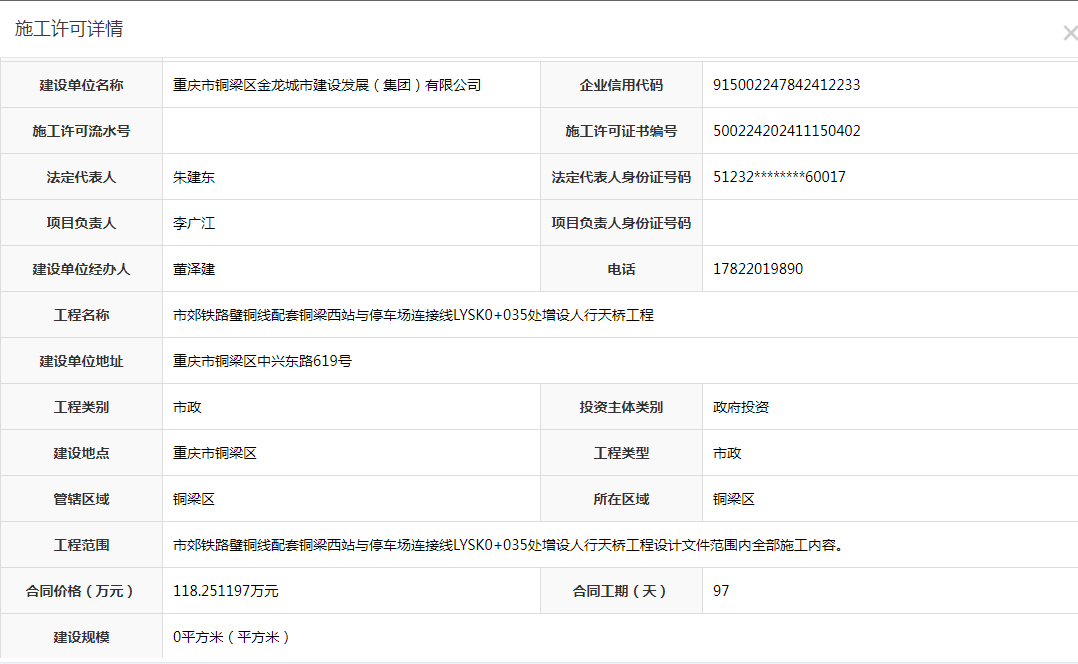Close the 施工许可详情 dialog
The height and width of the screenshot is (664, 1078).
[x=1069, y=33]
